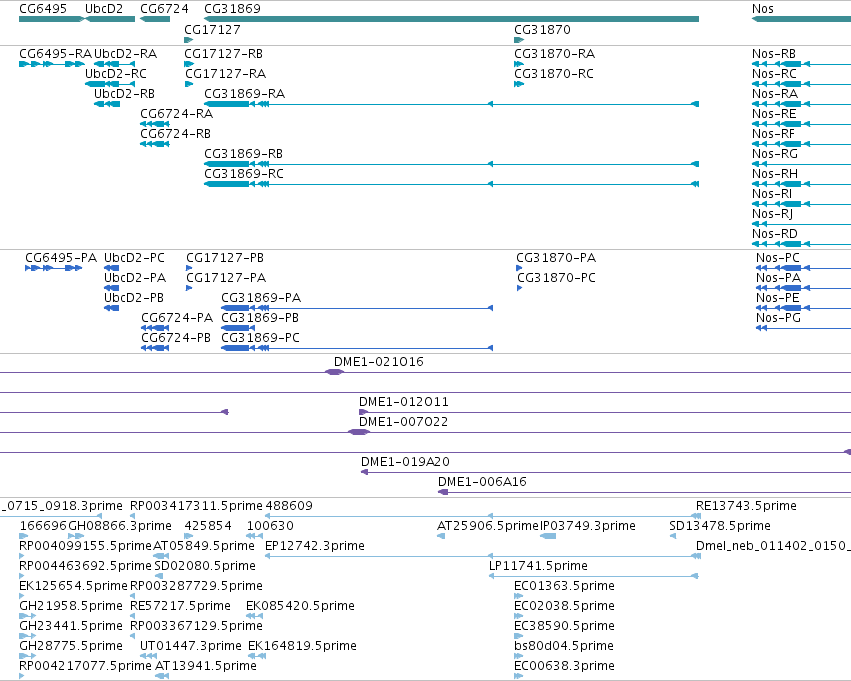
Task: Click protein label UbcD2-PC
Action: tap(134, 258)
